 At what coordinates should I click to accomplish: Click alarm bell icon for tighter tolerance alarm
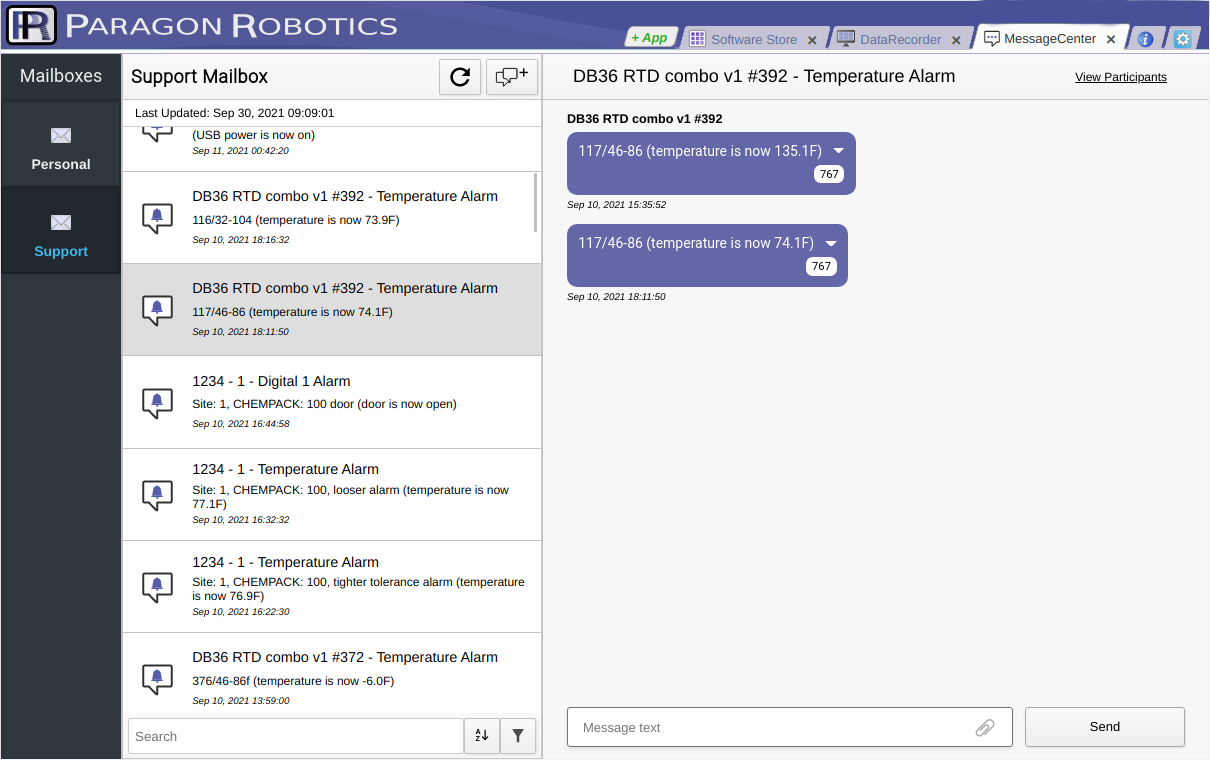click(157, 586)
